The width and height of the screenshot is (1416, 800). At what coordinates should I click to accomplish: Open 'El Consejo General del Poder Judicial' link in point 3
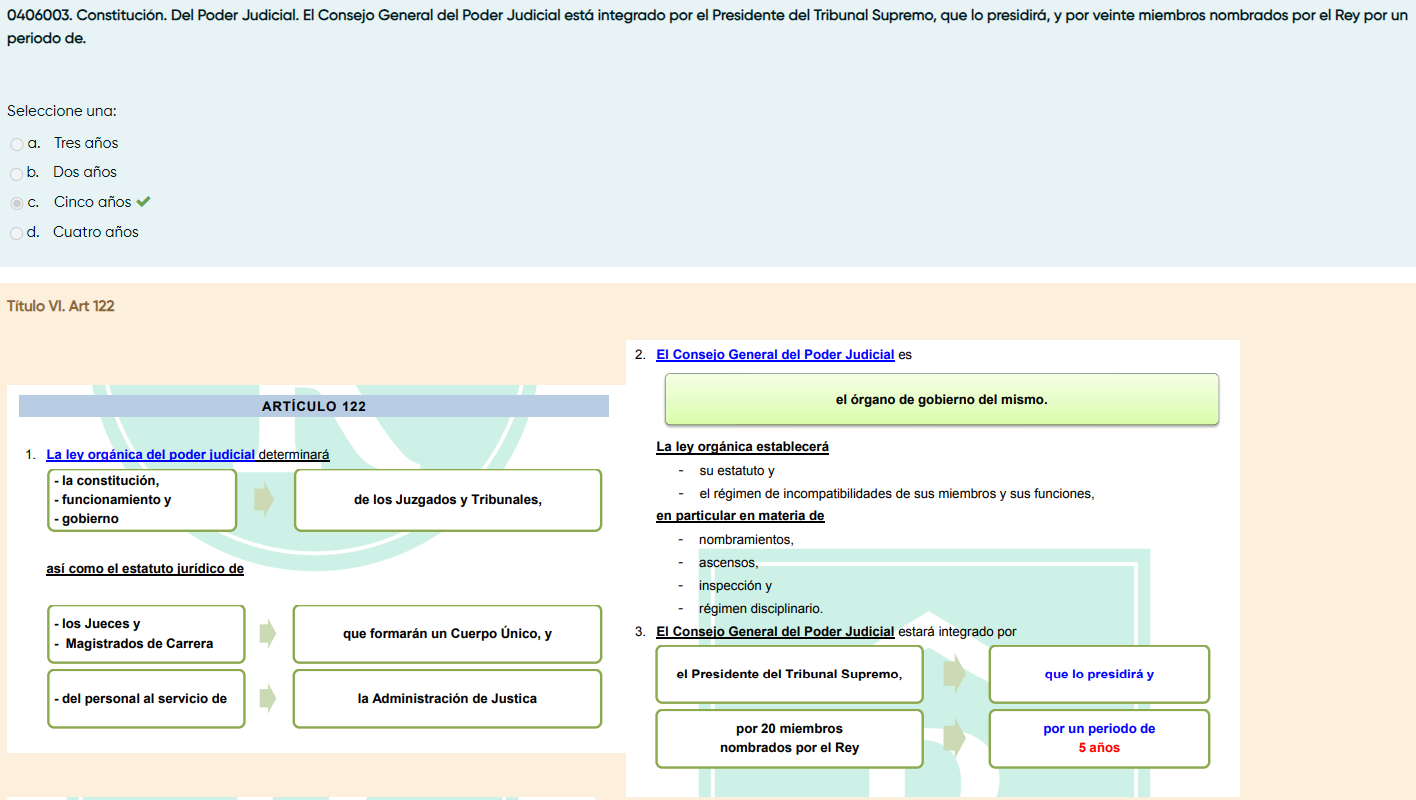coord(775,631)
